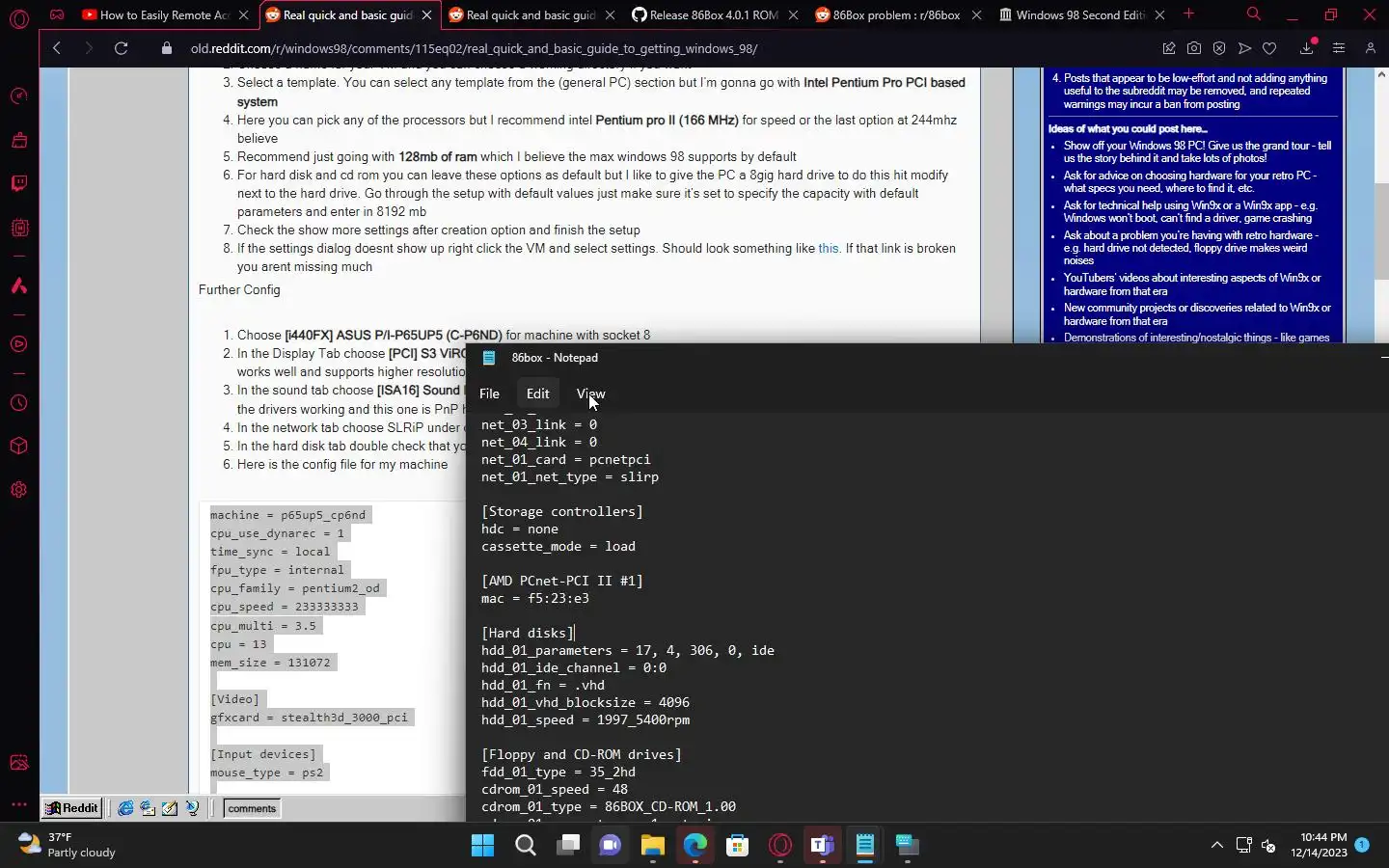The image size is (1389, 868).
Task: Click the snapshot camera icon in address bar
Action: (x=1194, y=48)
